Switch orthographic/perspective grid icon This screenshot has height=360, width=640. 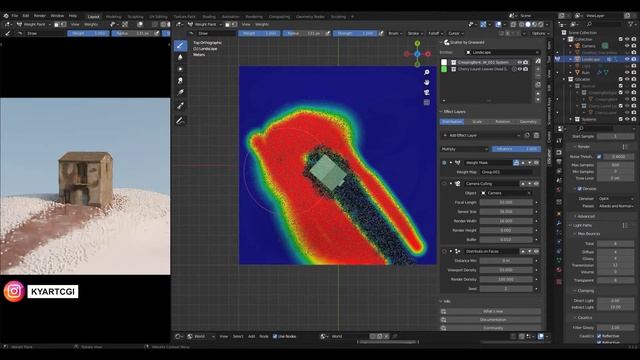pyautogui.click(x=427, y=102)
